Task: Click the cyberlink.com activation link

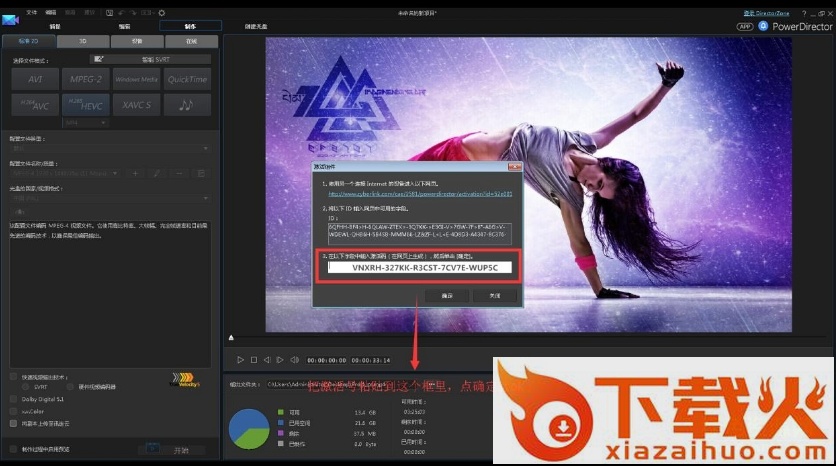Action: pyautogui.click(x=420, y=193)
